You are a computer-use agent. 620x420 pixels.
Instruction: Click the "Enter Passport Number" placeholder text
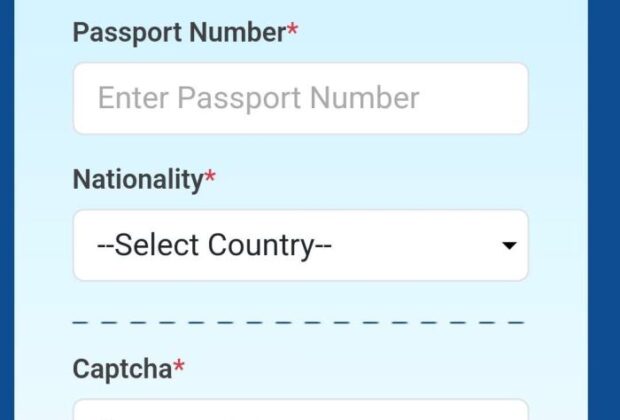pos(258,98)
